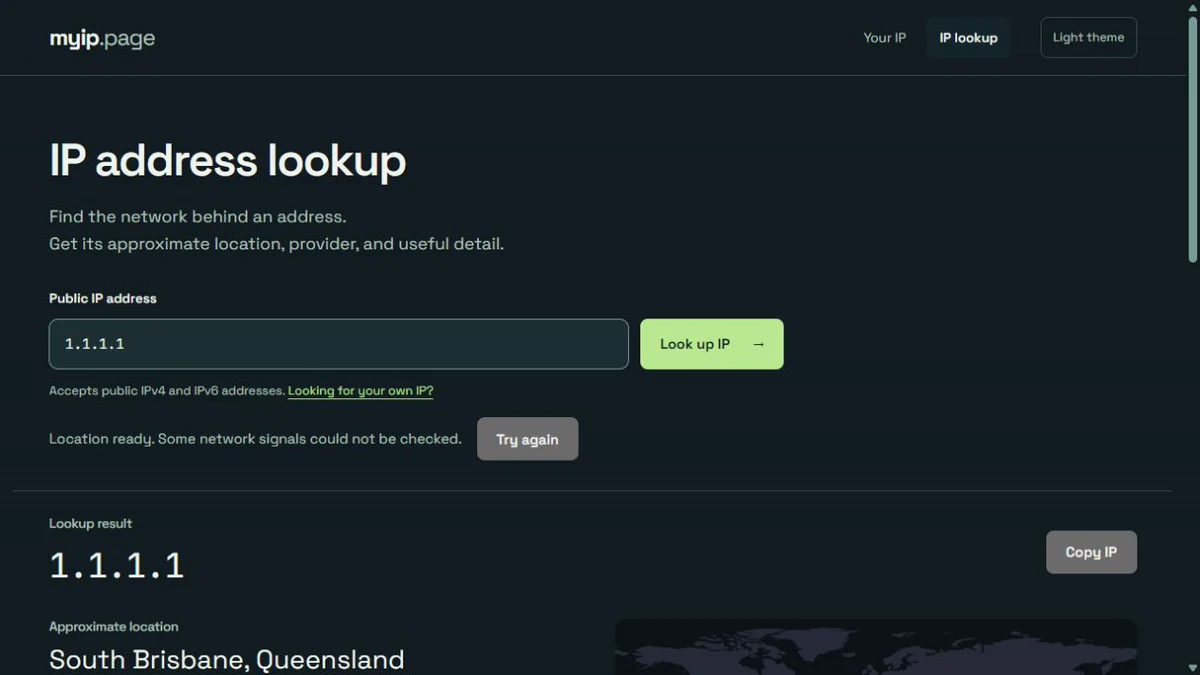Click the Look up IP button
Screen dimensions: 1200x675
(712, 344)
